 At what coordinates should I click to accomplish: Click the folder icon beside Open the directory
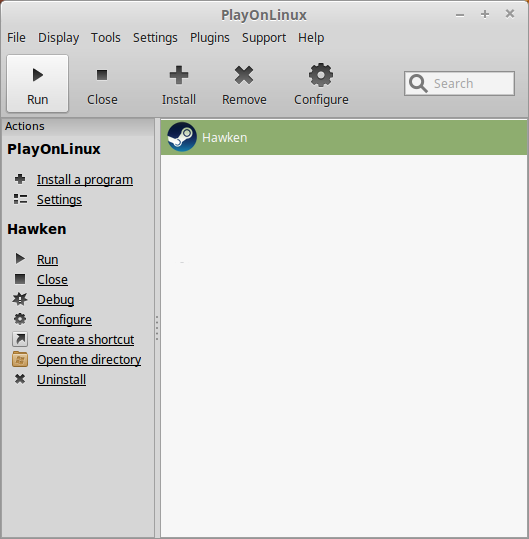click(x=20, y=359)
